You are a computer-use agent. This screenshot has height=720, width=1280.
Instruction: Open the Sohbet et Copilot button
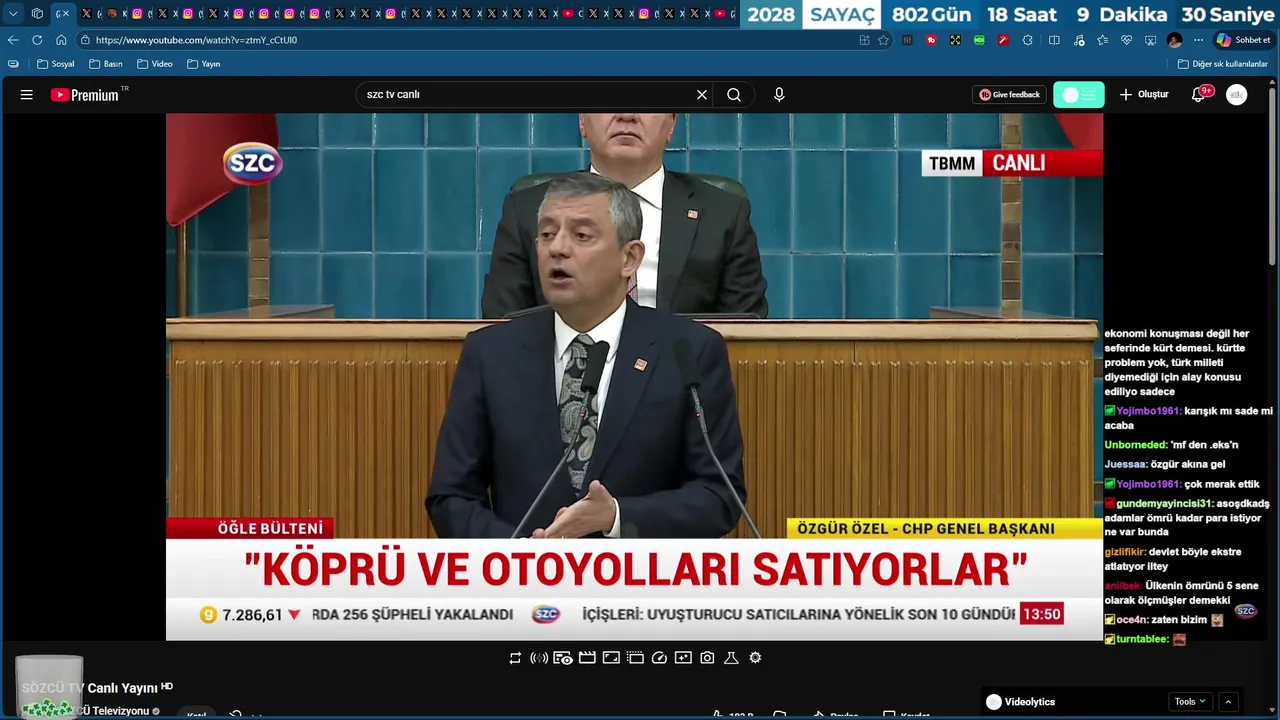[x=1243, y=40]
